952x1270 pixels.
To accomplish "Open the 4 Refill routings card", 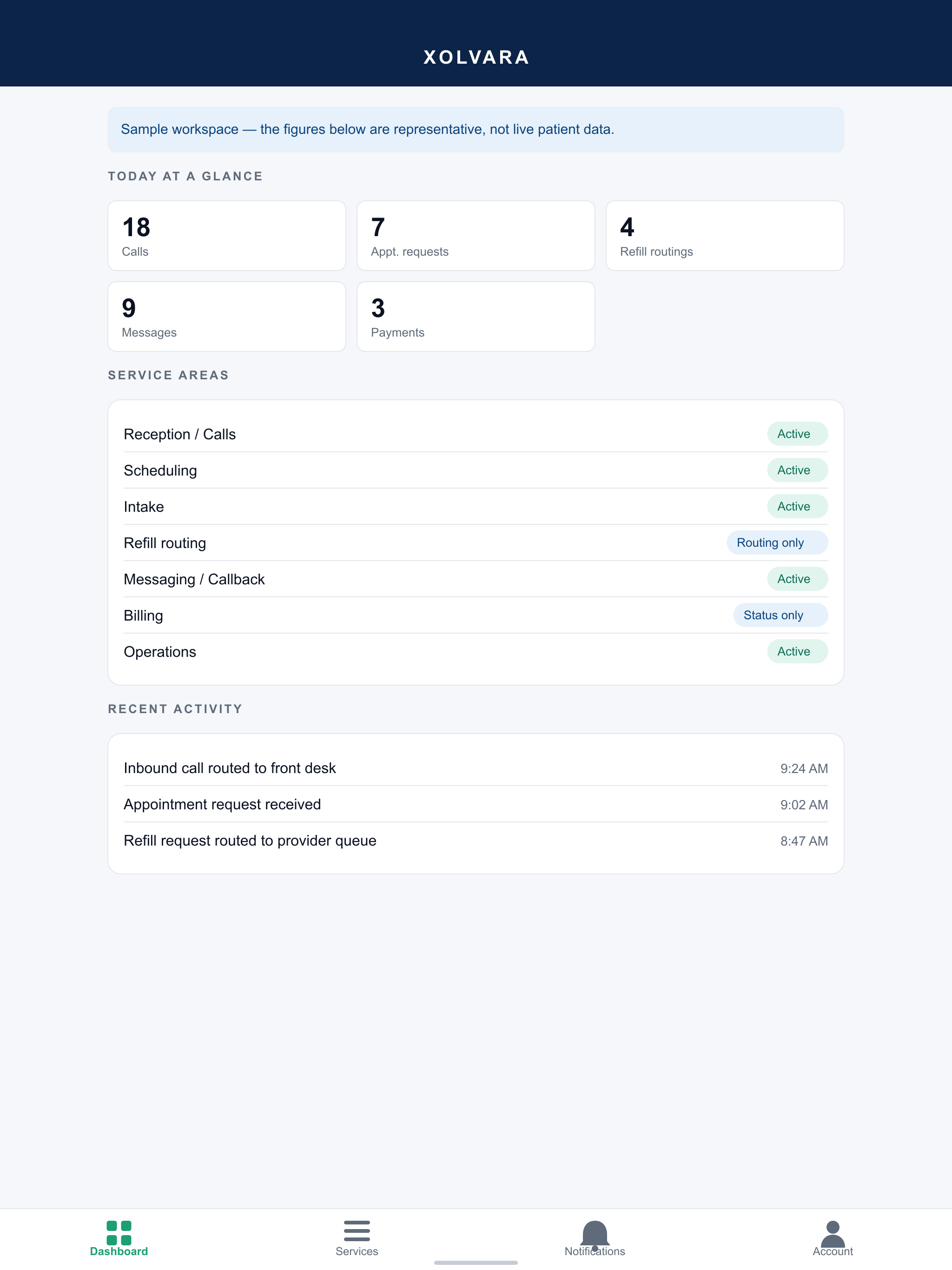I will click(725, 235).
